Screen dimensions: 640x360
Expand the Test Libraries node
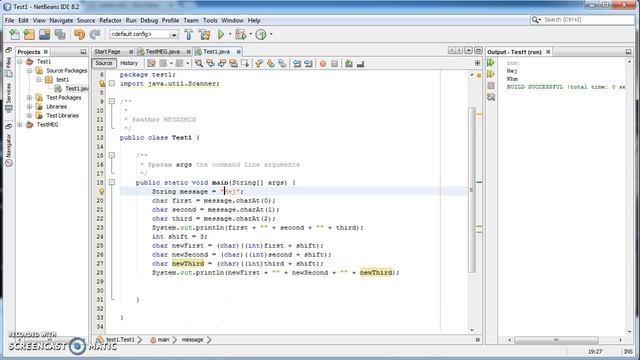click(x=29, y=116)
